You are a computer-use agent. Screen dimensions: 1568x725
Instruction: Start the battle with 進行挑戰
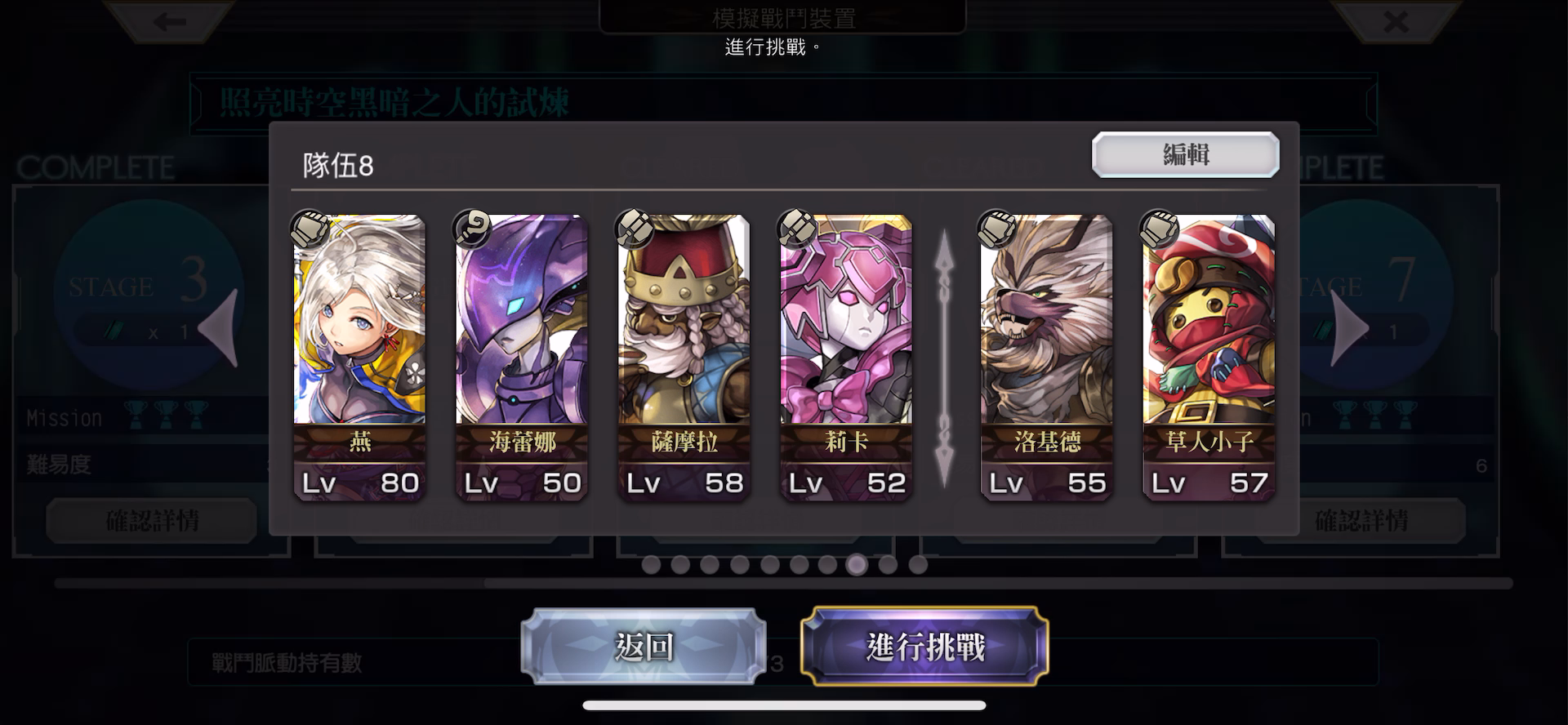click(x=924, y=647)
